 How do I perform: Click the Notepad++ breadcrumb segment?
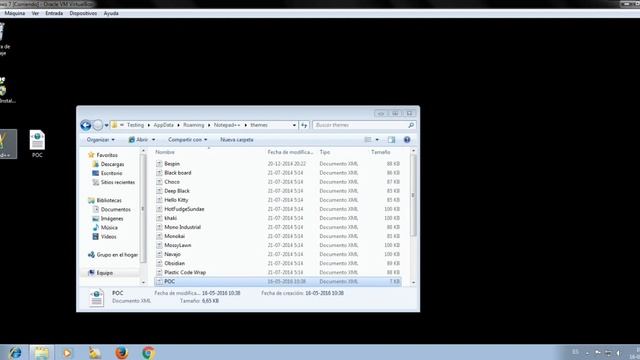point(227,125)
